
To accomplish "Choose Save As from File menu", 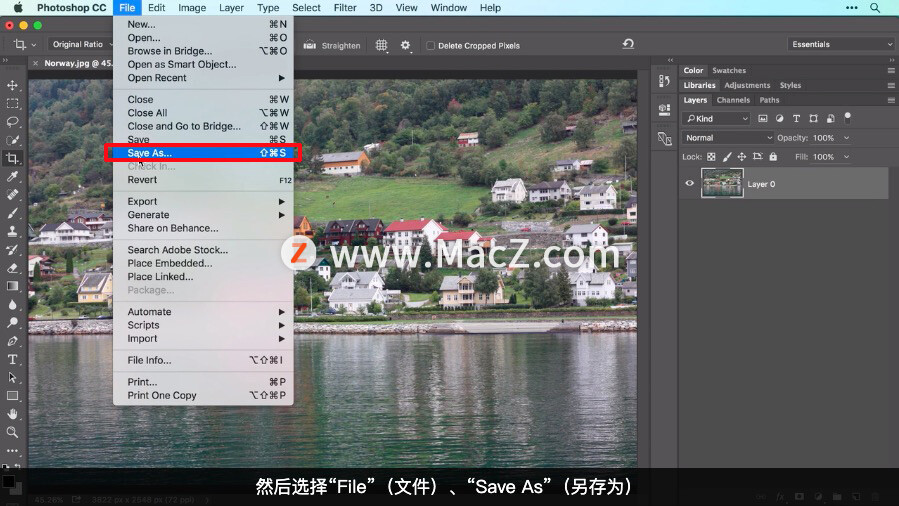I will [x=204, y=153].
